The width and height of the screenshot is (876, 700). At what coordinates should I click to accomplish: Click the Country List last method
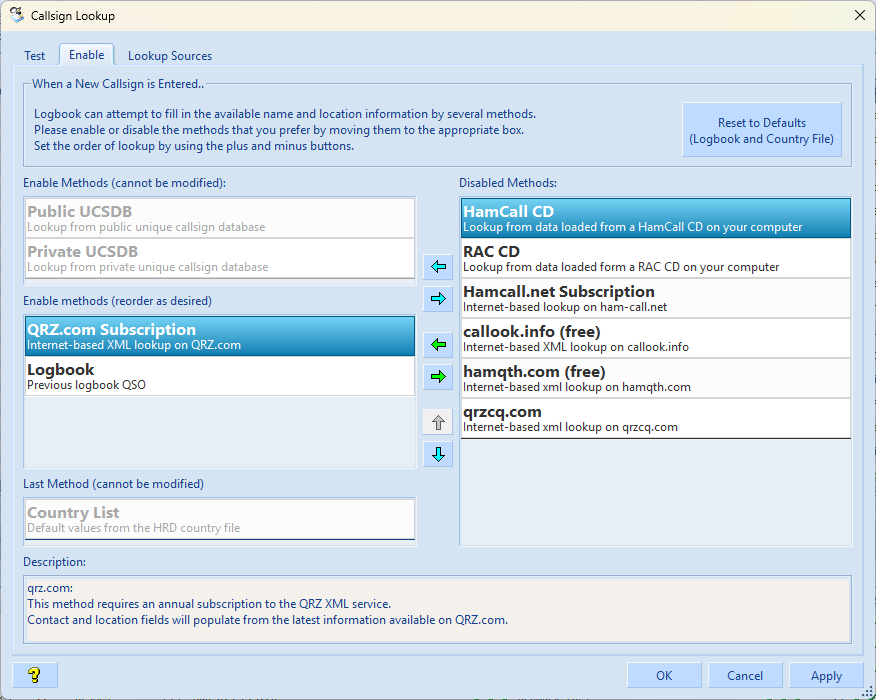220,520
